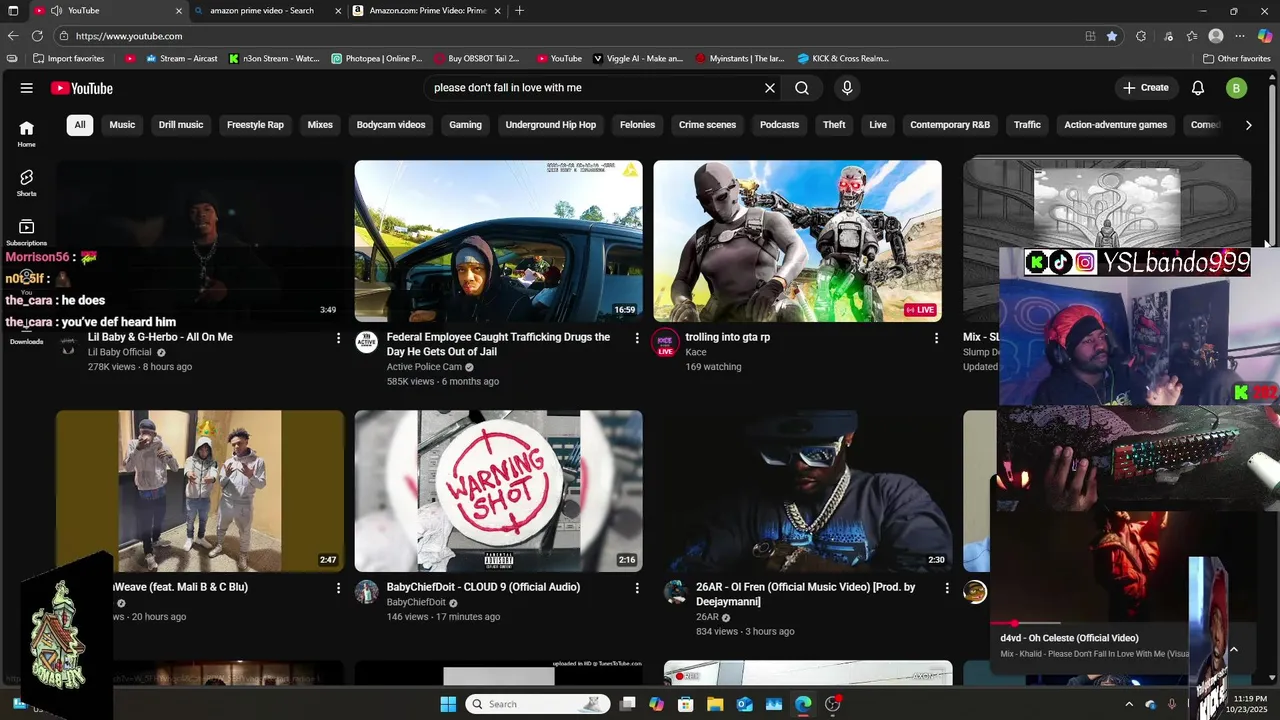Open title link 26AR - Ol Fren

coord(806,594)
